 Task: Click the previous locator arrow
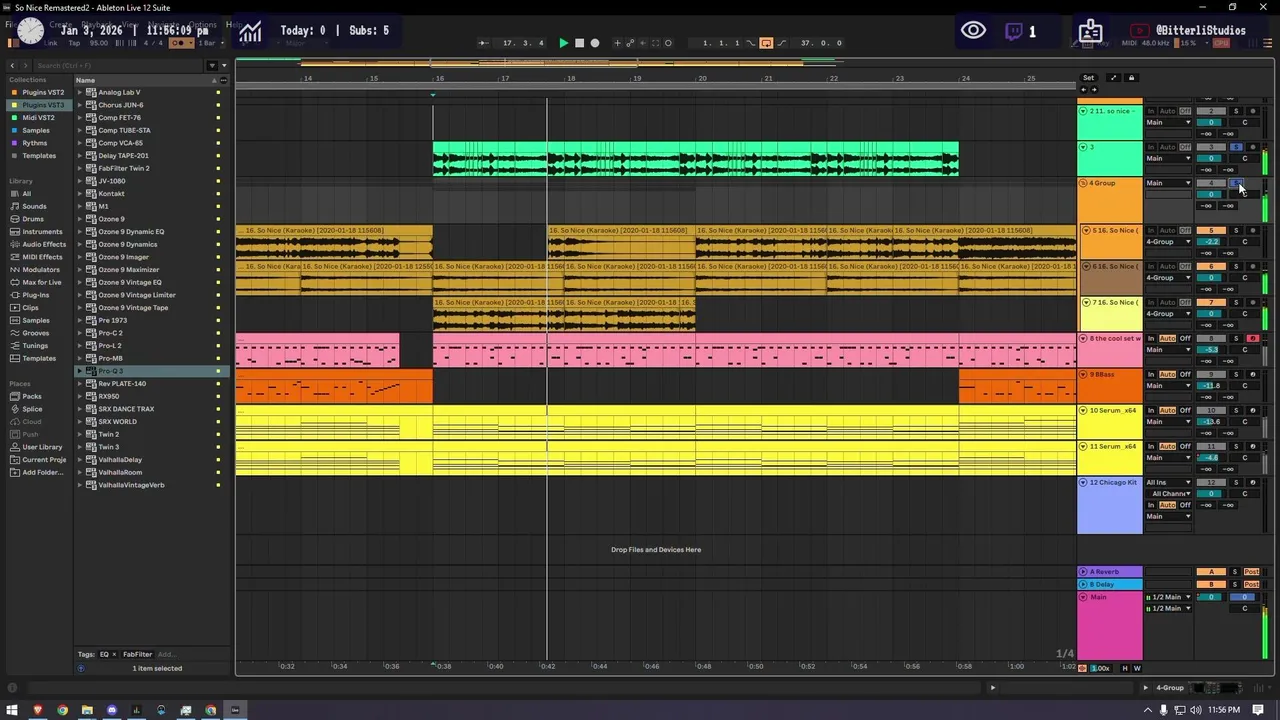[x=1084, y=90]
